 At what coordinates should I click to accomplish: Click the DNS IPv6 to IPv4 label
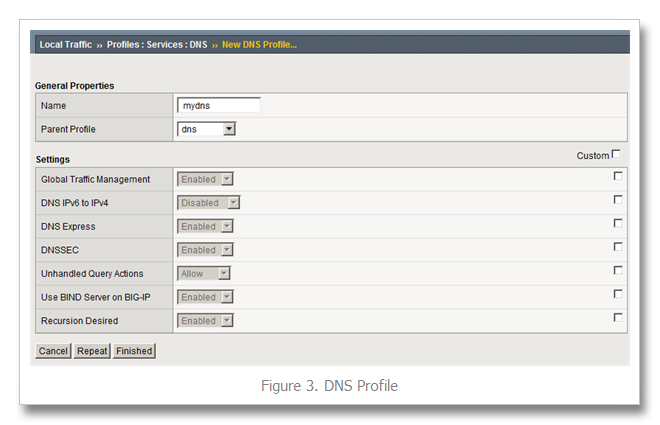coord(75,203)
